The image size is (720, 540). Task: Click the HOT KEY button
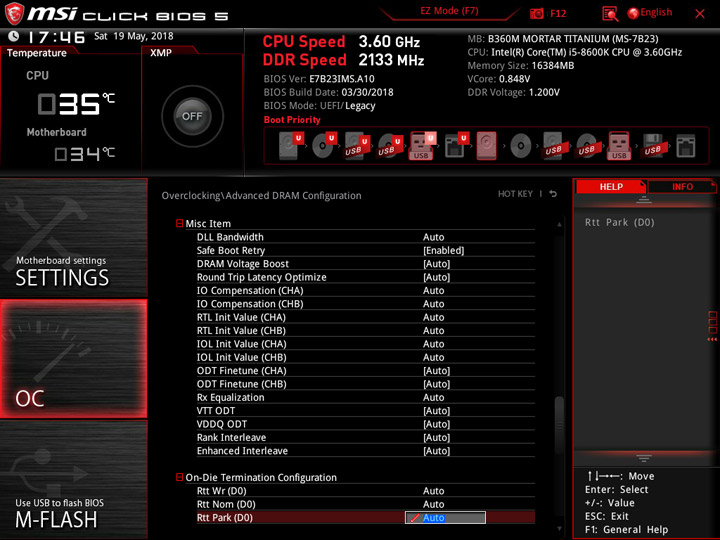pos(515,194)
